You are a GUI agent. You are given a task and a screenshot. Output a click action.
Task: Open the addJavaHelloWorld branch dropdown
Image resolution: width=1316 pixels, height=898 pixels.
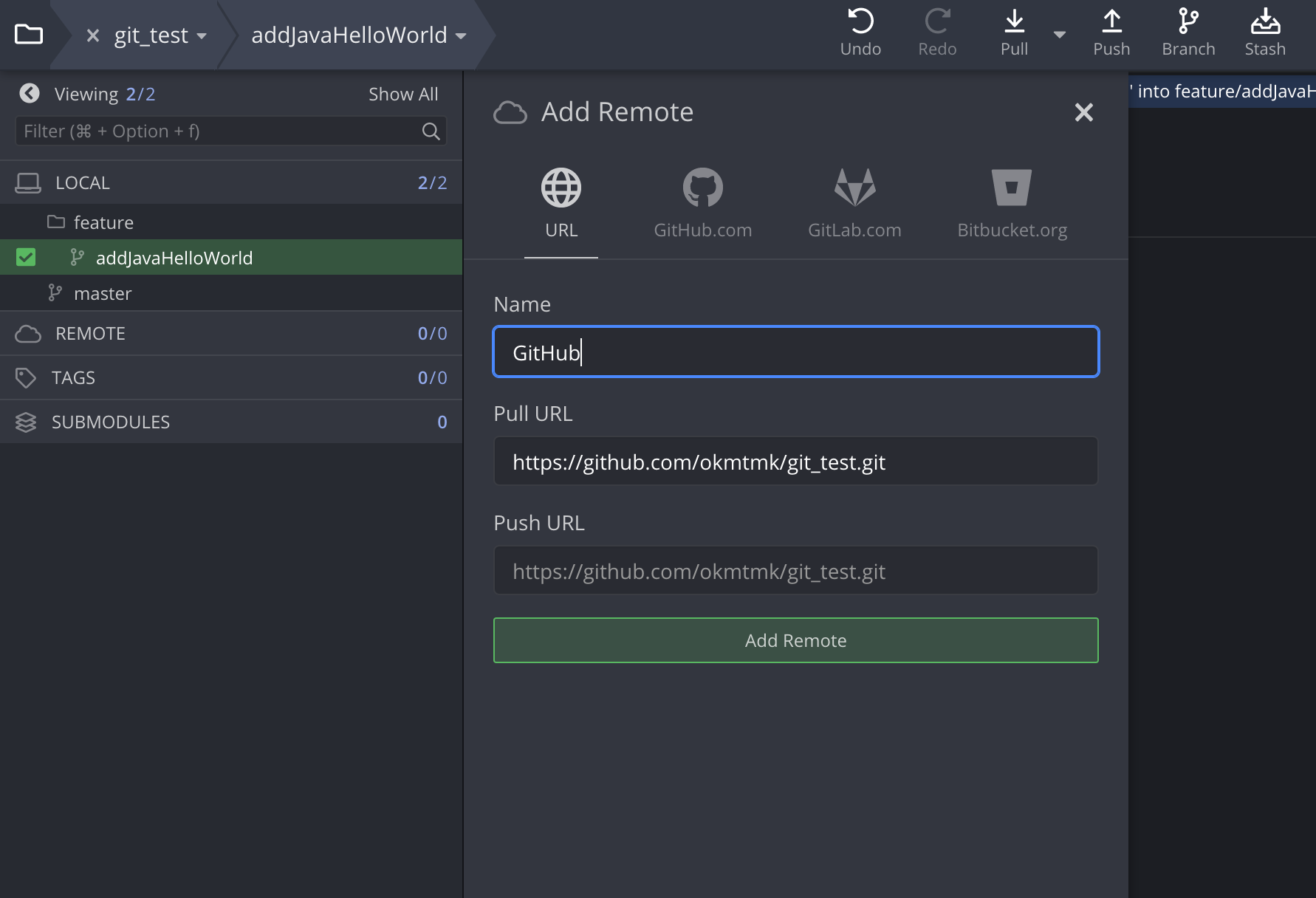(461, 35)
